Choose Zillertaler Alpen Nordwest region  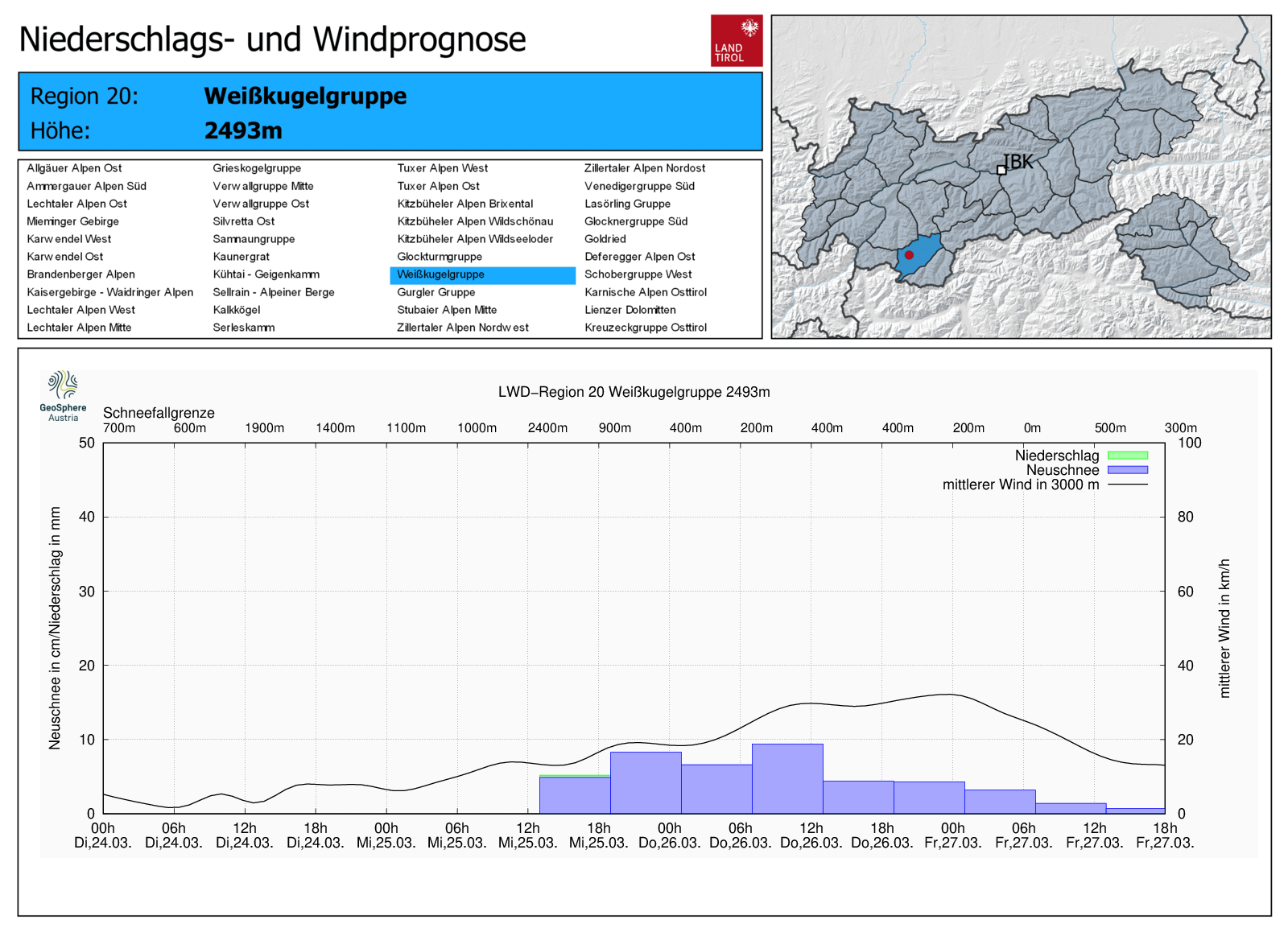click(x=463, y=328)
